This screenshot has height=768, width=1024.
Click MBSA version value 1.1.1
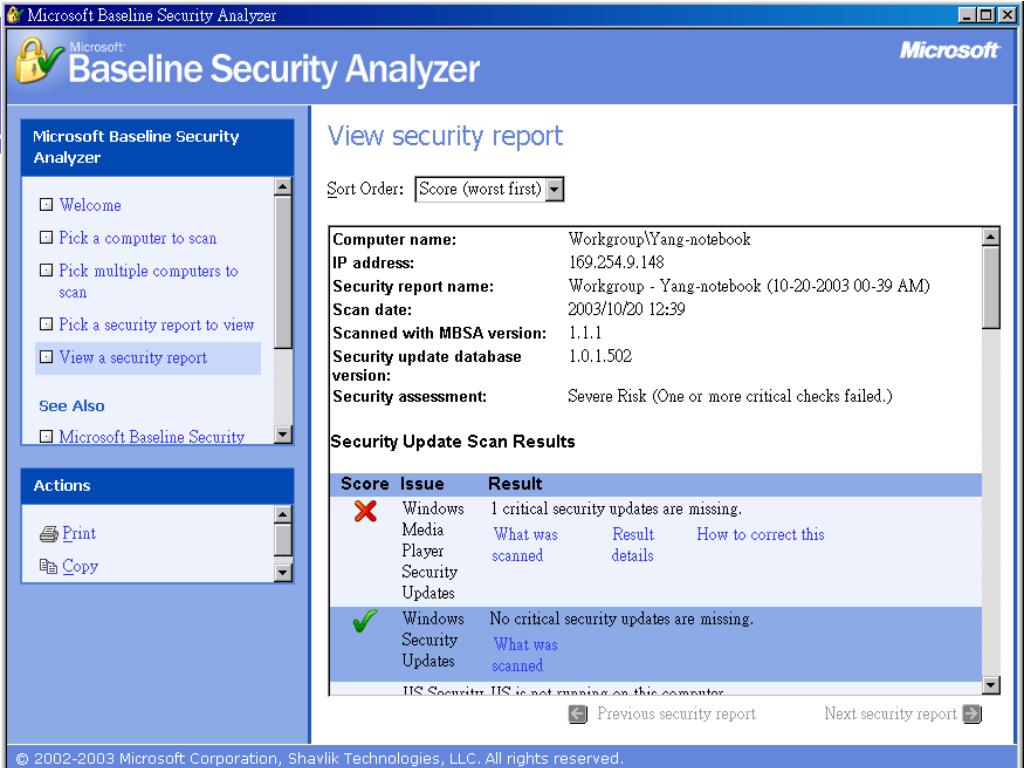(584, 333)
